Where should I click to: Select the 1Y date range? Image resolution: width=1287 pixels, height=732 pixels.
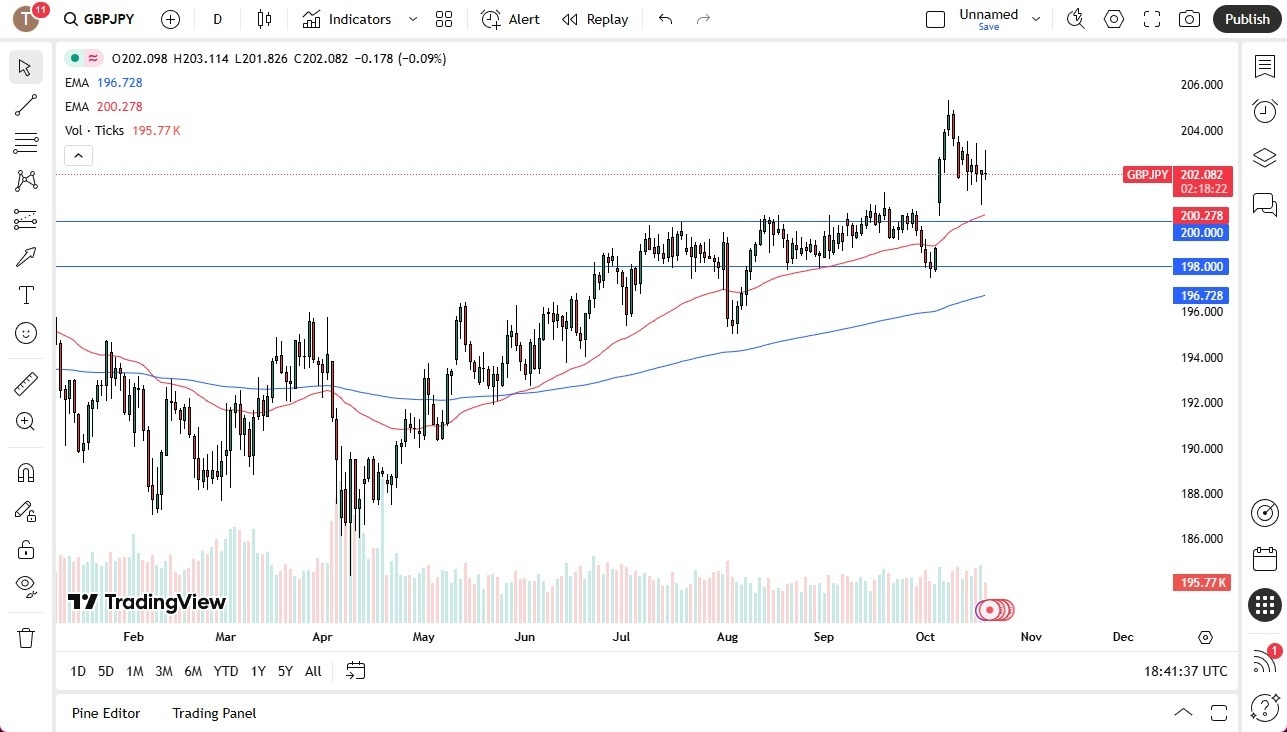(257, 671)
